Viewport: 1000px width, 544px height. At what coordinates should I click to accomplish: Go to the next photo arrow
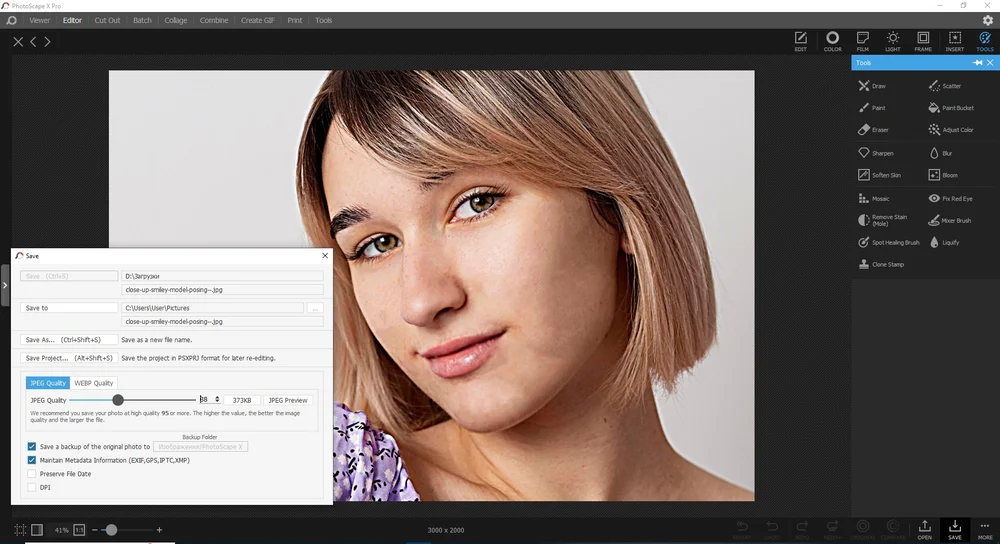[x=47, y=41]
